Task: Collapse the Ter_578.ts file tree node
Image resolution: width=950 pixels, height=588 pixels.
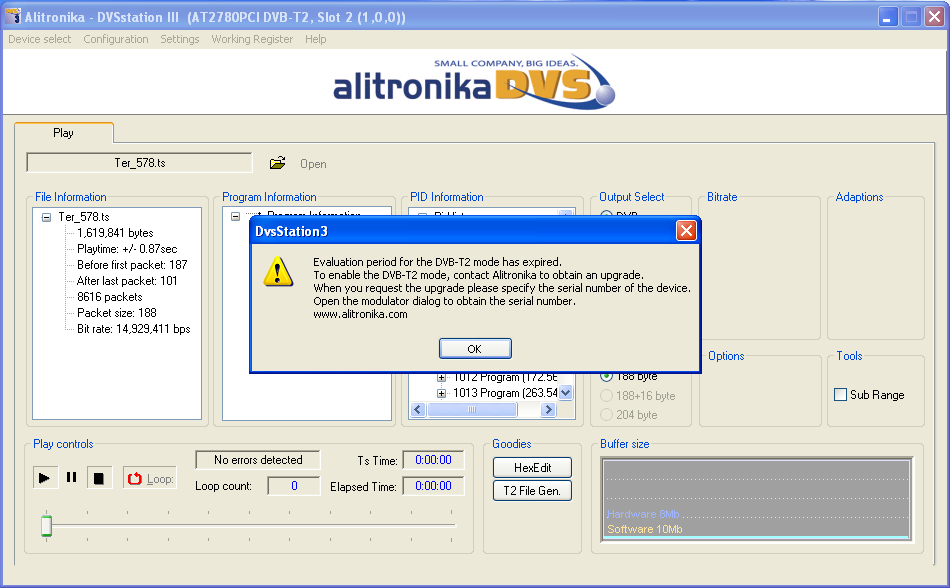Action: coord(46,217)
